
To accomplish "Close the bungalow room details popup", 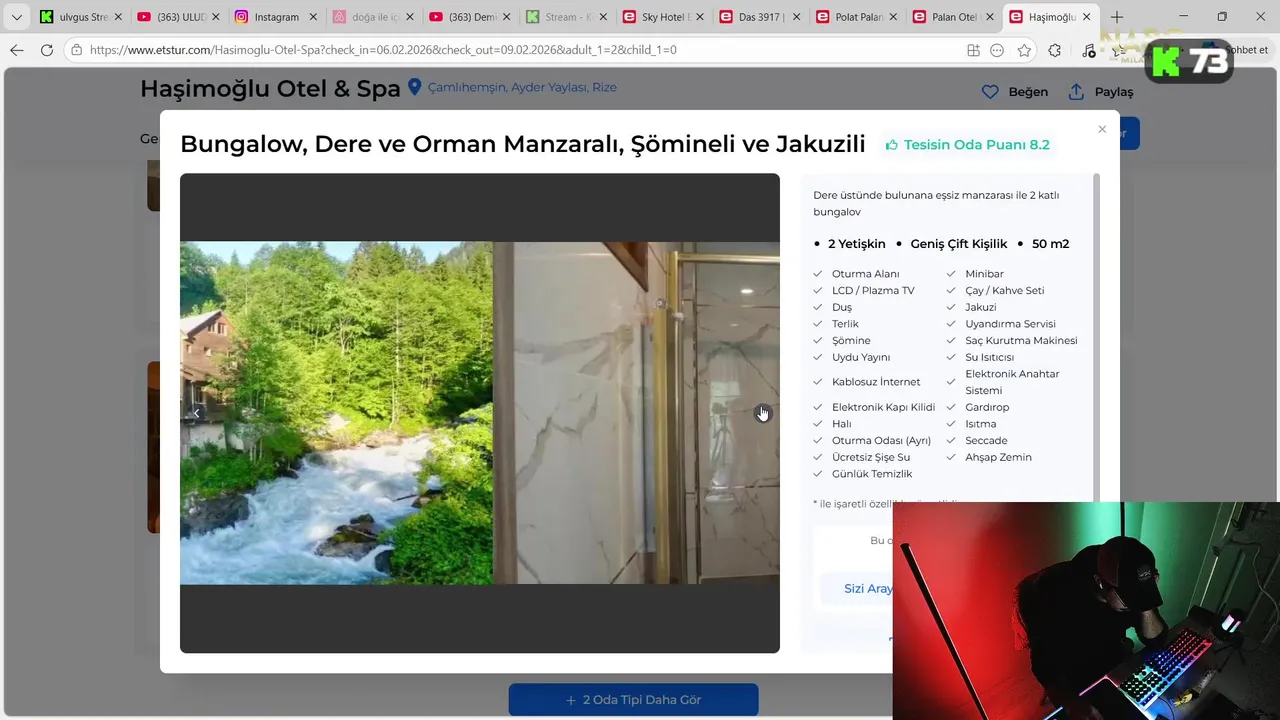I will point(1102,129).
